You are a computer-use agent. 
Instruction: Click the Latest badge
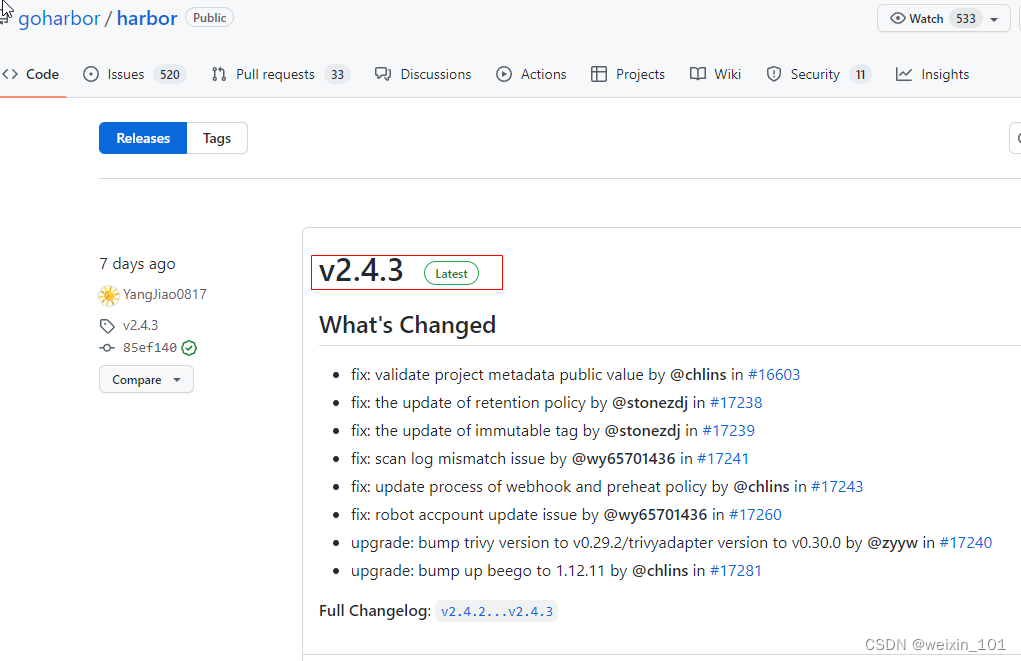pyautogui.click(x=451, y=274)
